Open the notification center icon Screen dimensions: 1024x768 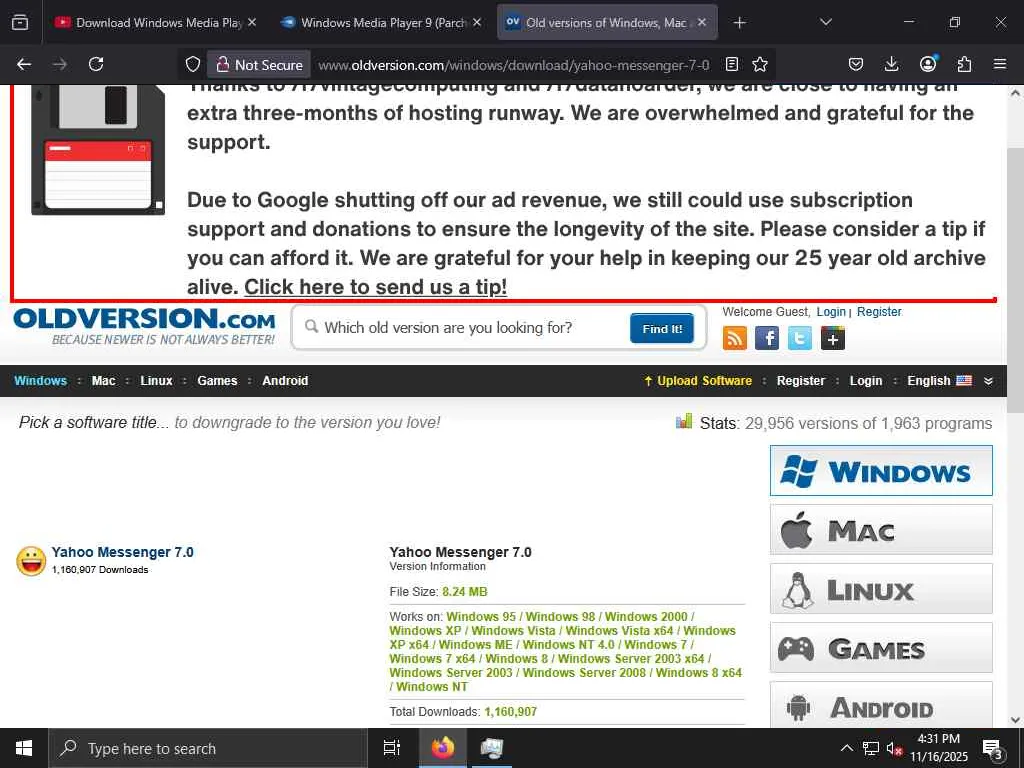tap(993, 749)
